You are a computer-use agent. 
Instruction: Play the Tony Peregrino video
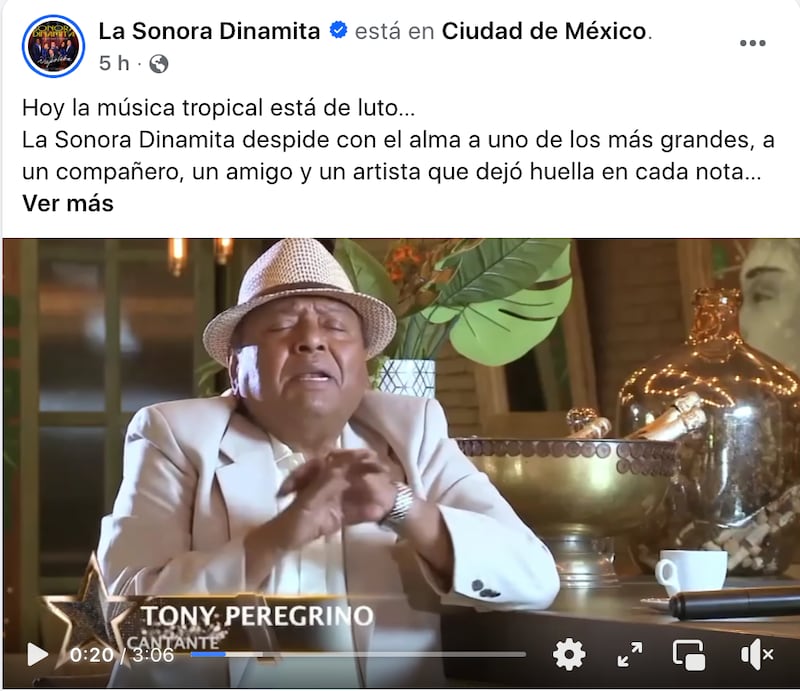pos(37,654)
